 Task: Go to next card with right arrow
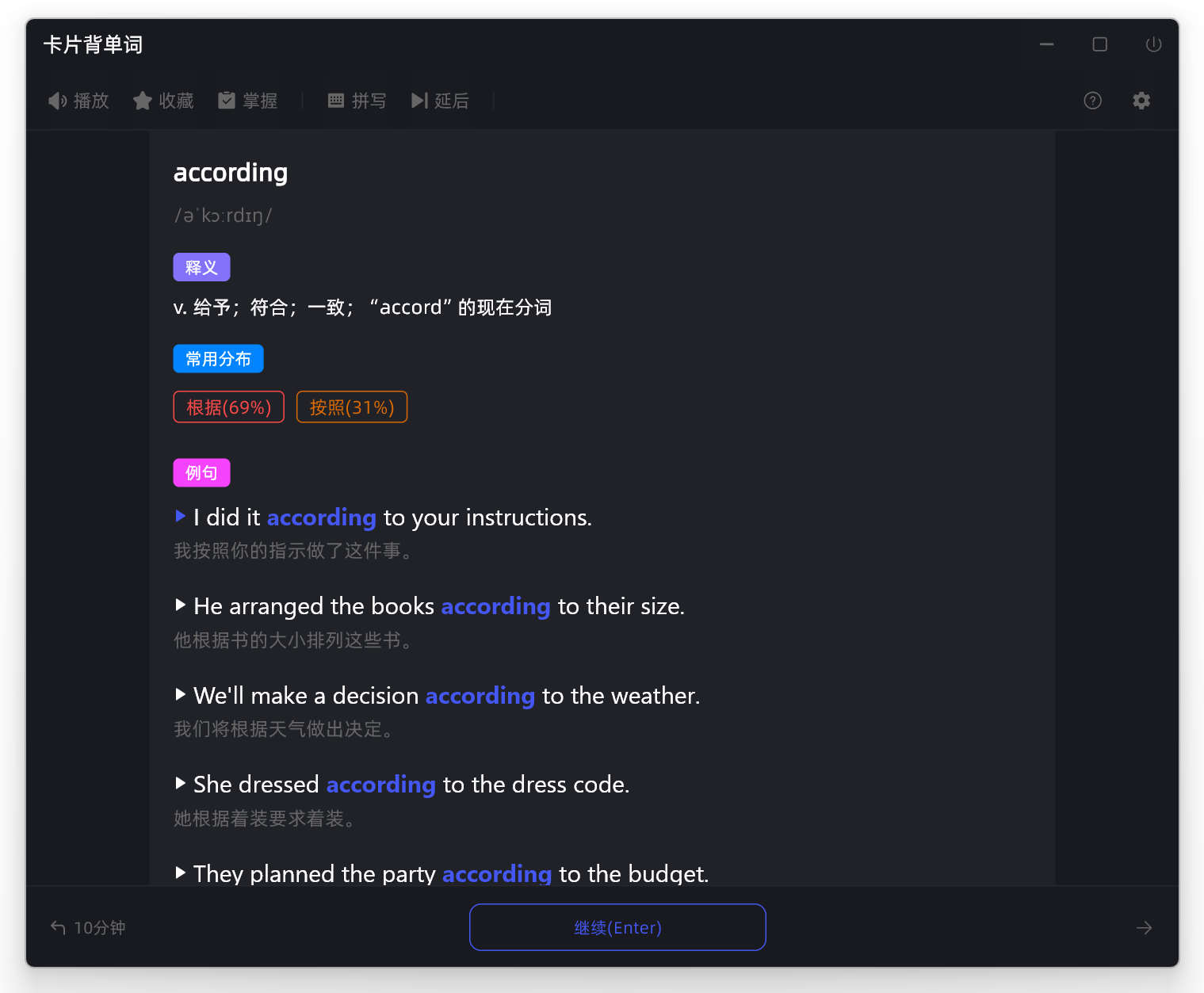(1144, 927)
